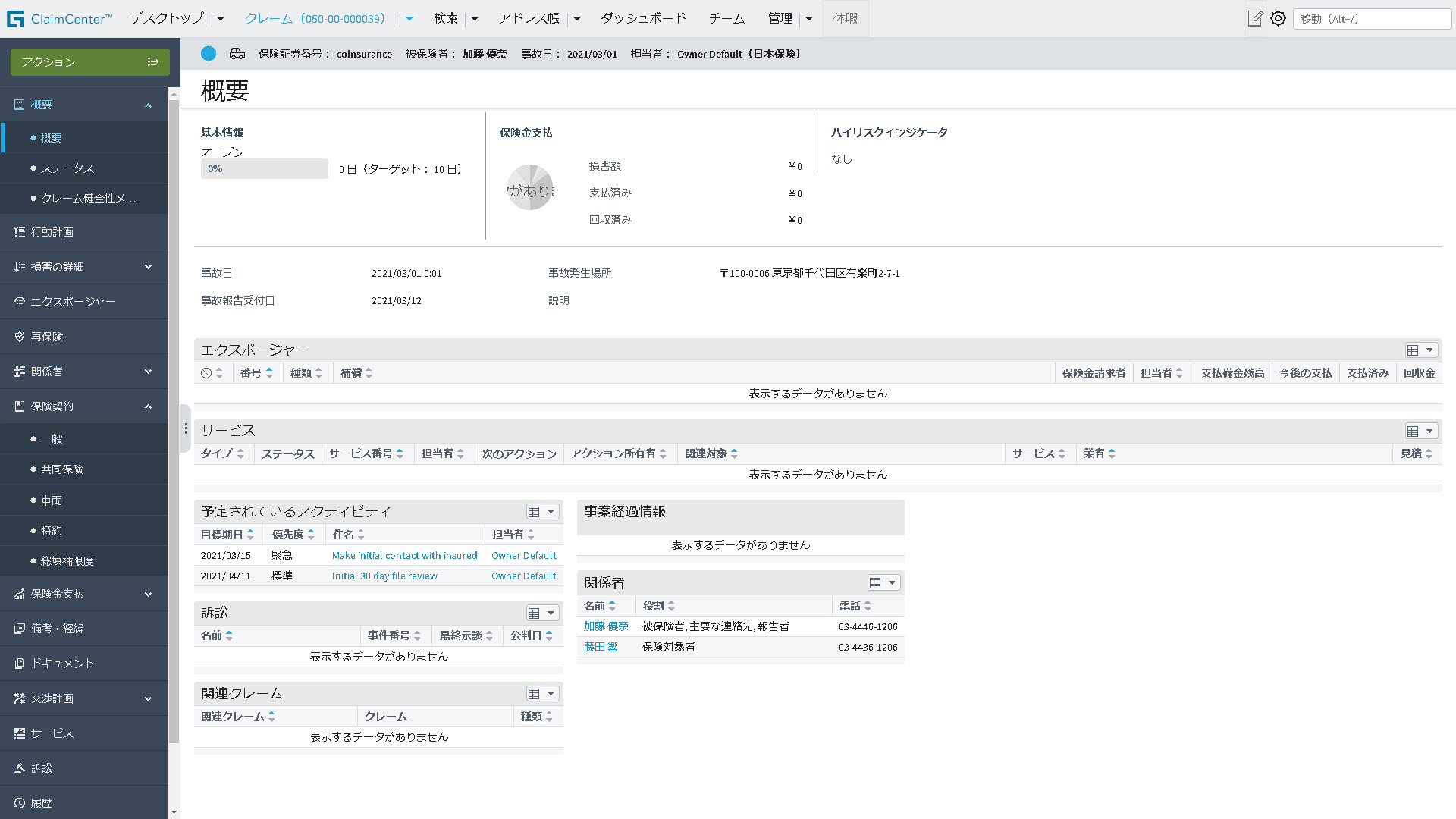
Task: Open ドキュメント in the sidebar
Action: (63, 664)
